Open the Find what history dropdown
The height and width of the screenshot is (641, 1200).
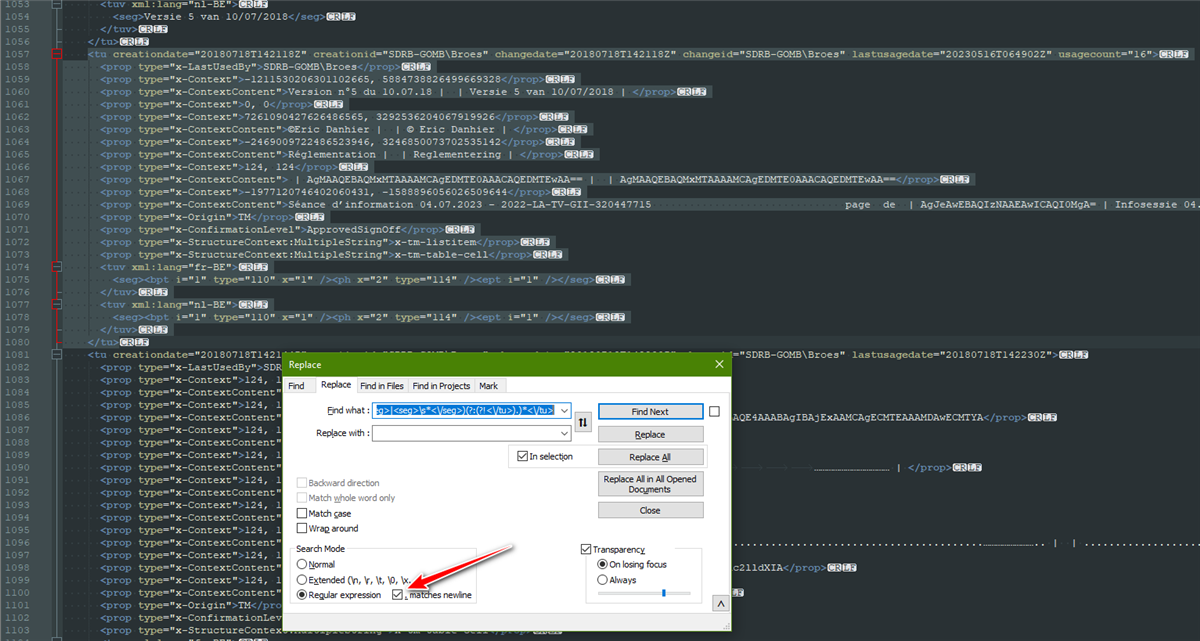pos(565,410)
